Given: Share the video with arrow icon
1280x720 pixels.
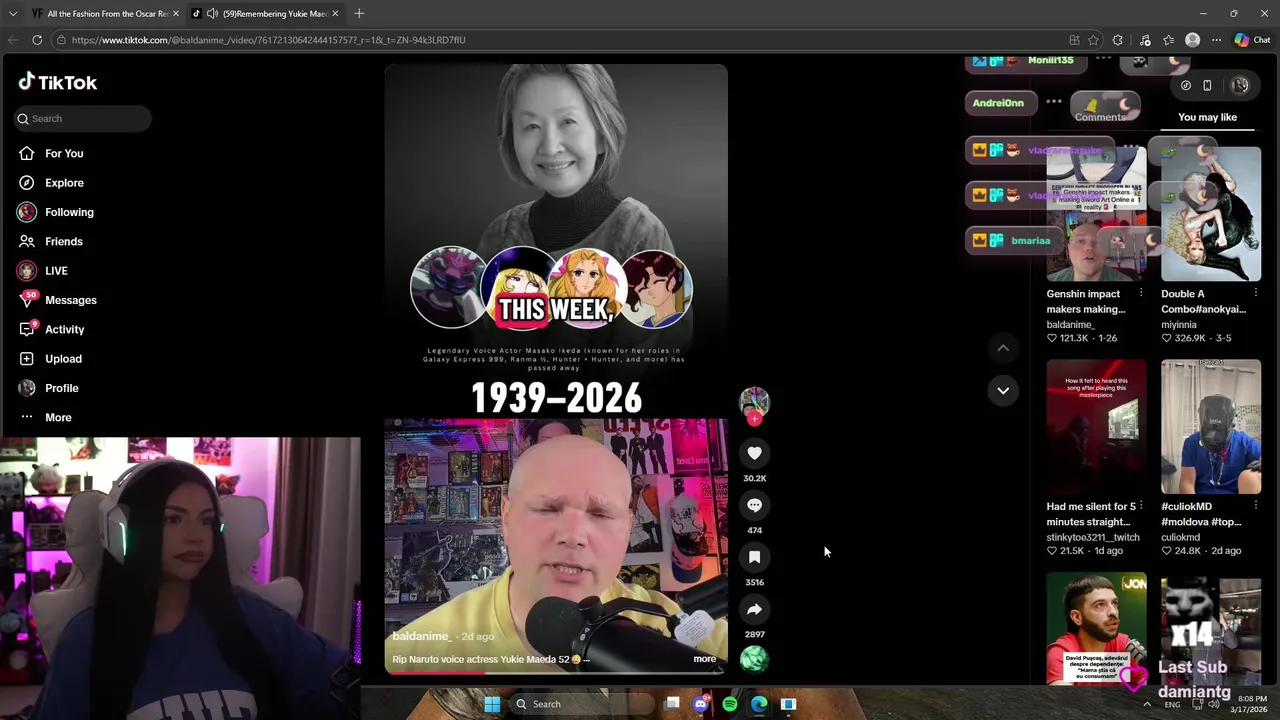Looking at the screenshot, I should [754, 609].
